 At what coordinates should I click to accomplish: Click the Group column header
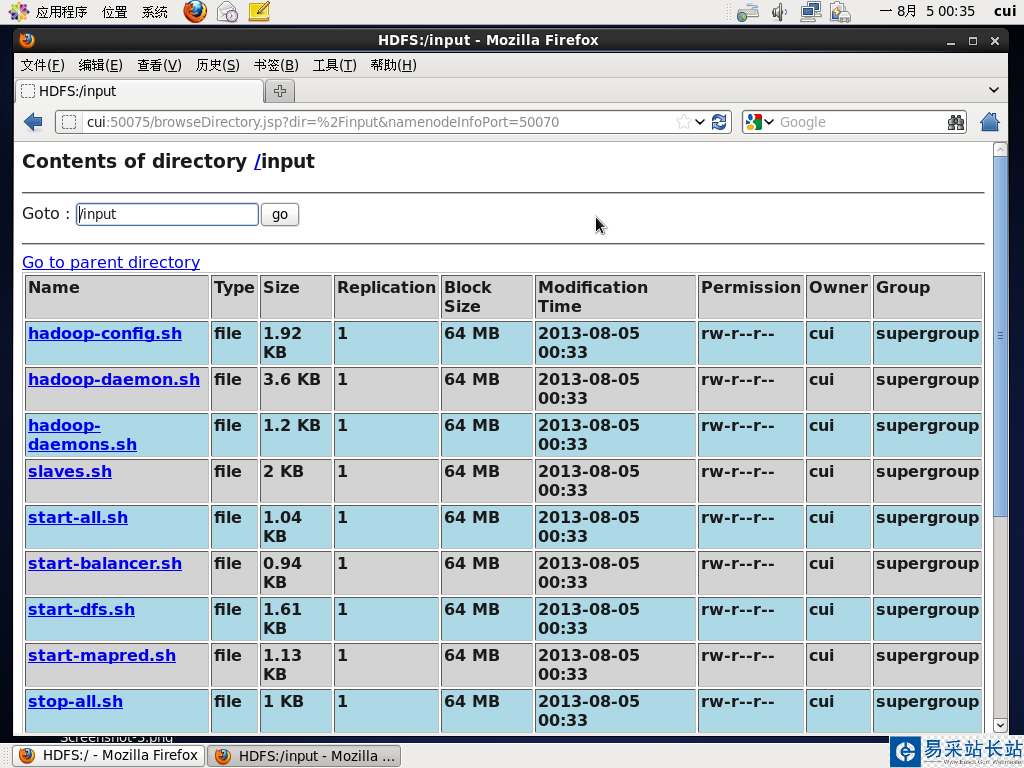(x=927, y=297)
